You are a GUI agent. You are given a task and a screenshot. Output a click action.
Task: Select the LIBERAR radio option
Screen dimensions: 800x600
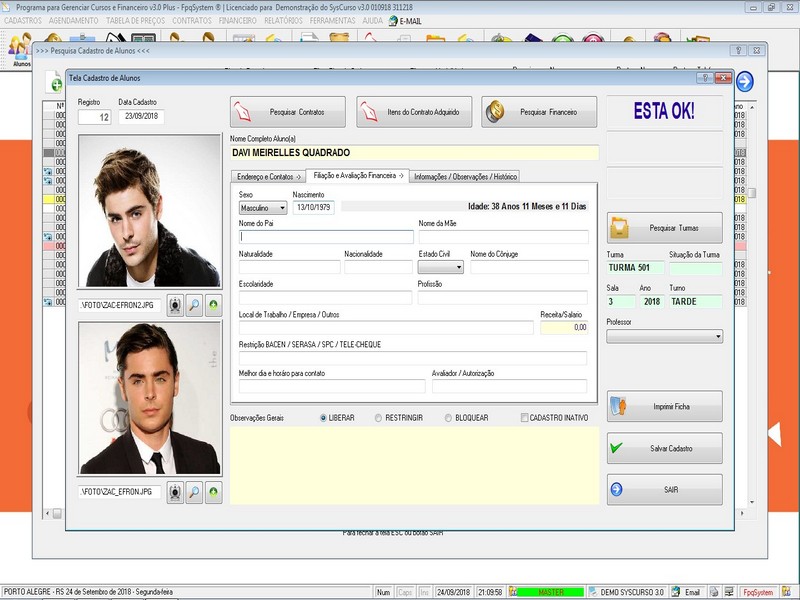[x=323, y=418]
